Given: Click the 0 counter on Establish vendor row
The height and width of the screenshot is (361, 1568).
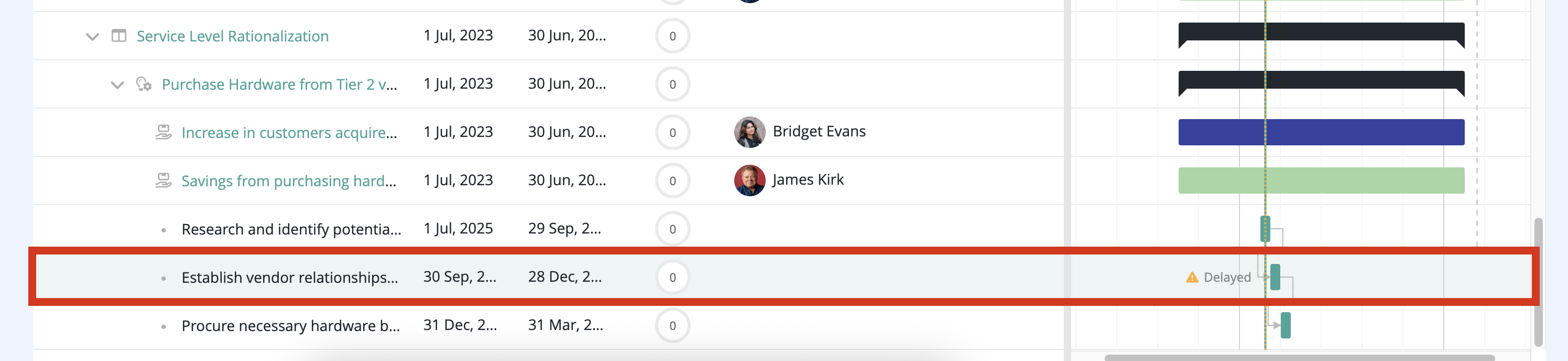Looking at the screenshot, I should (672, 278).
